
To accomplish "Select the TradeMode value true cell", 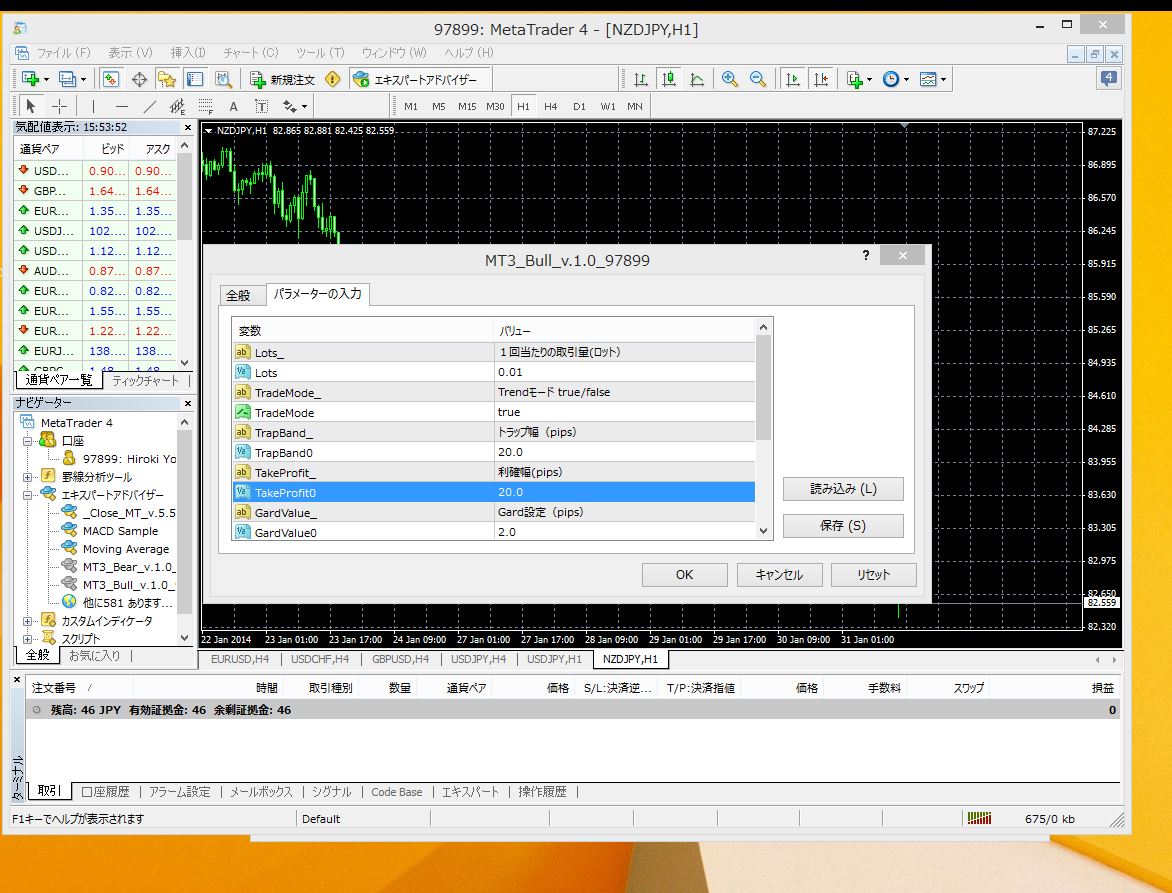I will [624, 412].
